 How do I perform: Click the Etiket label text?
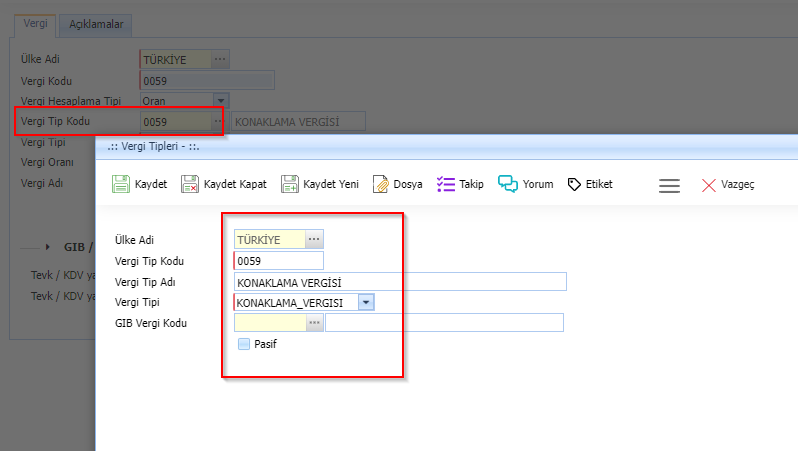599,184
